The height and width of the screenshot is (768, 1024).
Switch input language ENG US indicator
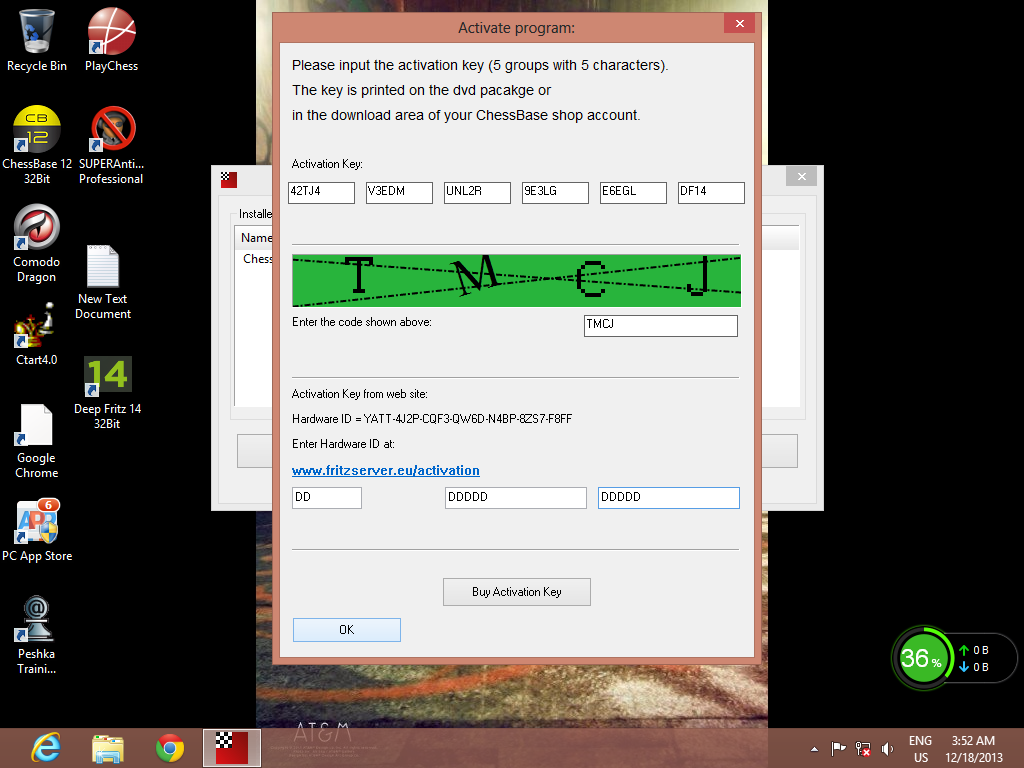coord(920,748)
